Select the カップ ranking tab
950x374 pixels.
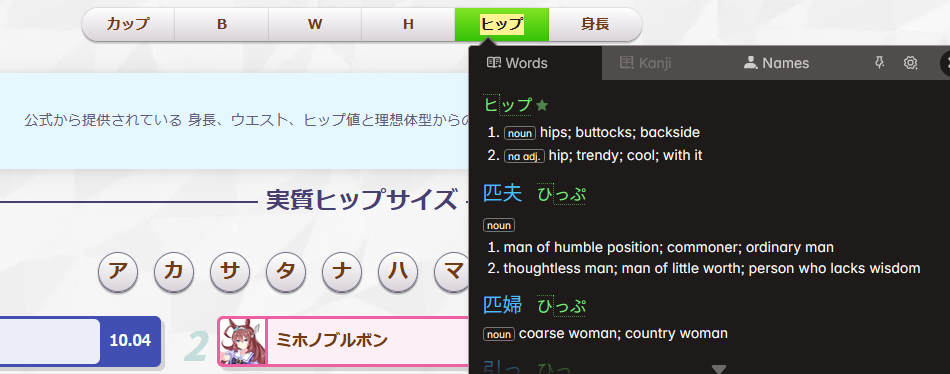coord(128,24)
